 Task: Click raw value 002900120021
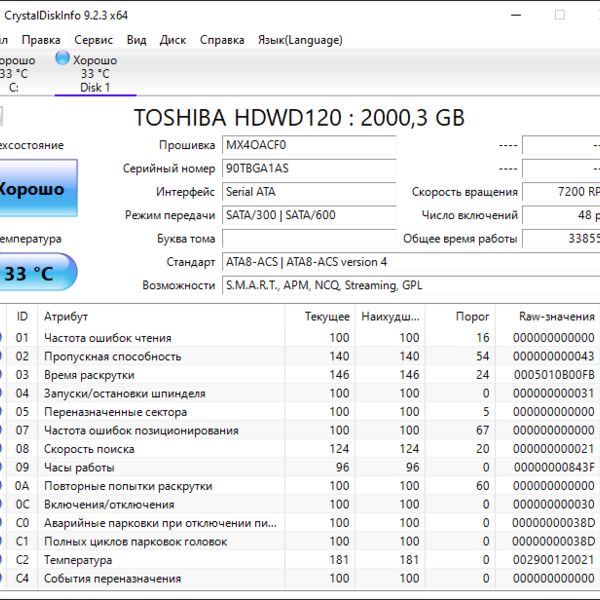[553, 560]
